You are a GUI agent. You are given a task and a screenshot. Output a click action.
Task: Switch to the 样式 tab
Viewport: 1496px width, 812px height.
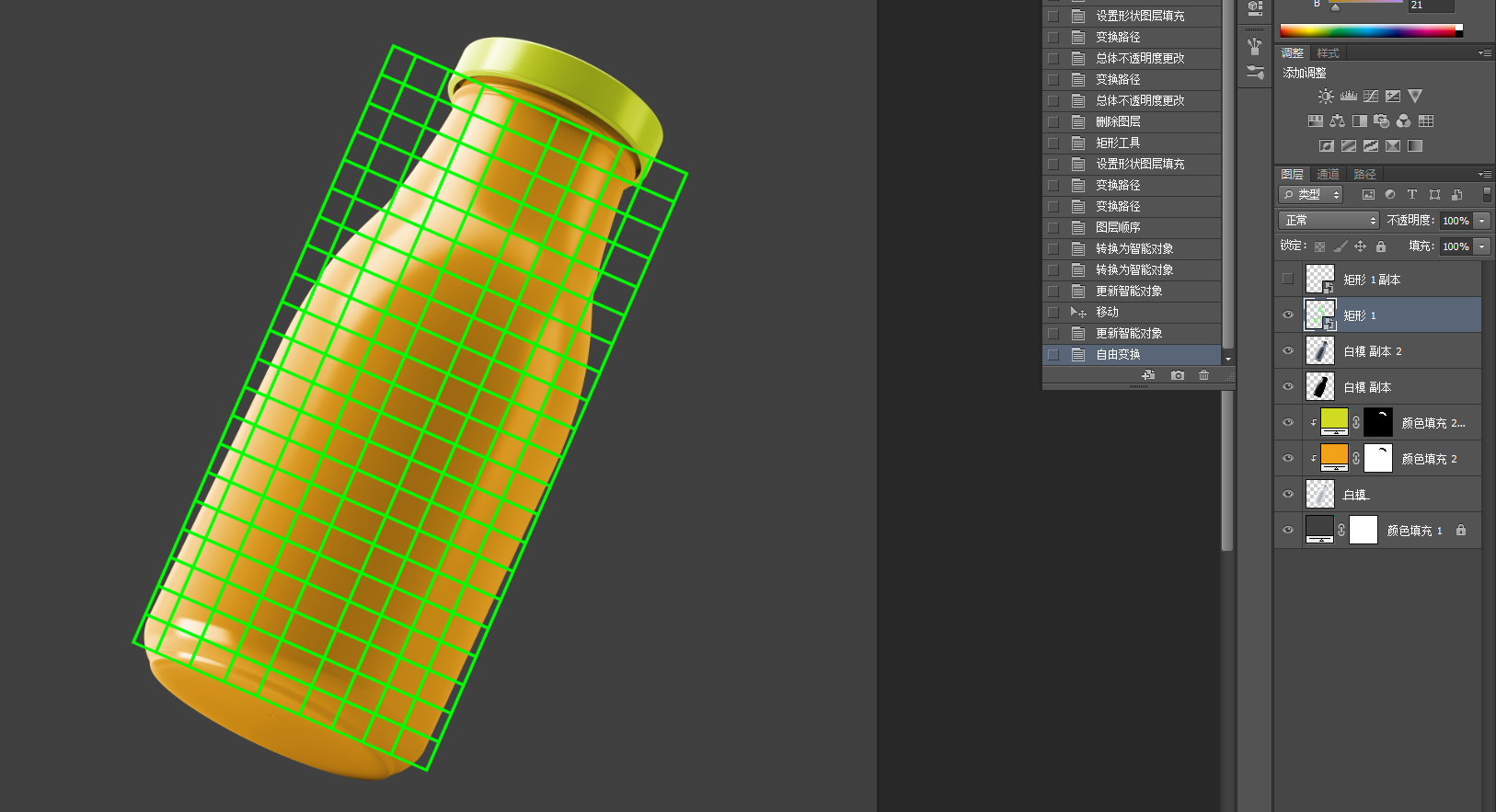pos(1328,53)
